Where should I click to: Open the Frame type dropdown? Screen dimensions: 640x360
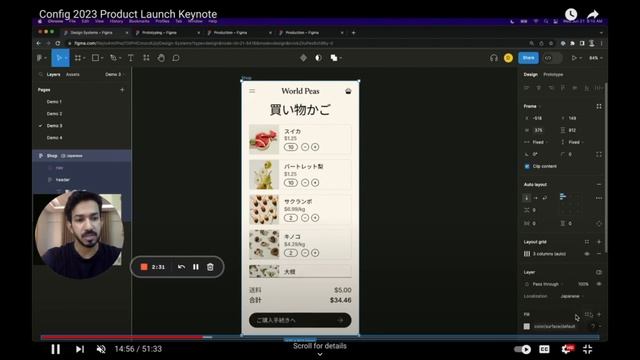pos(532,106)
